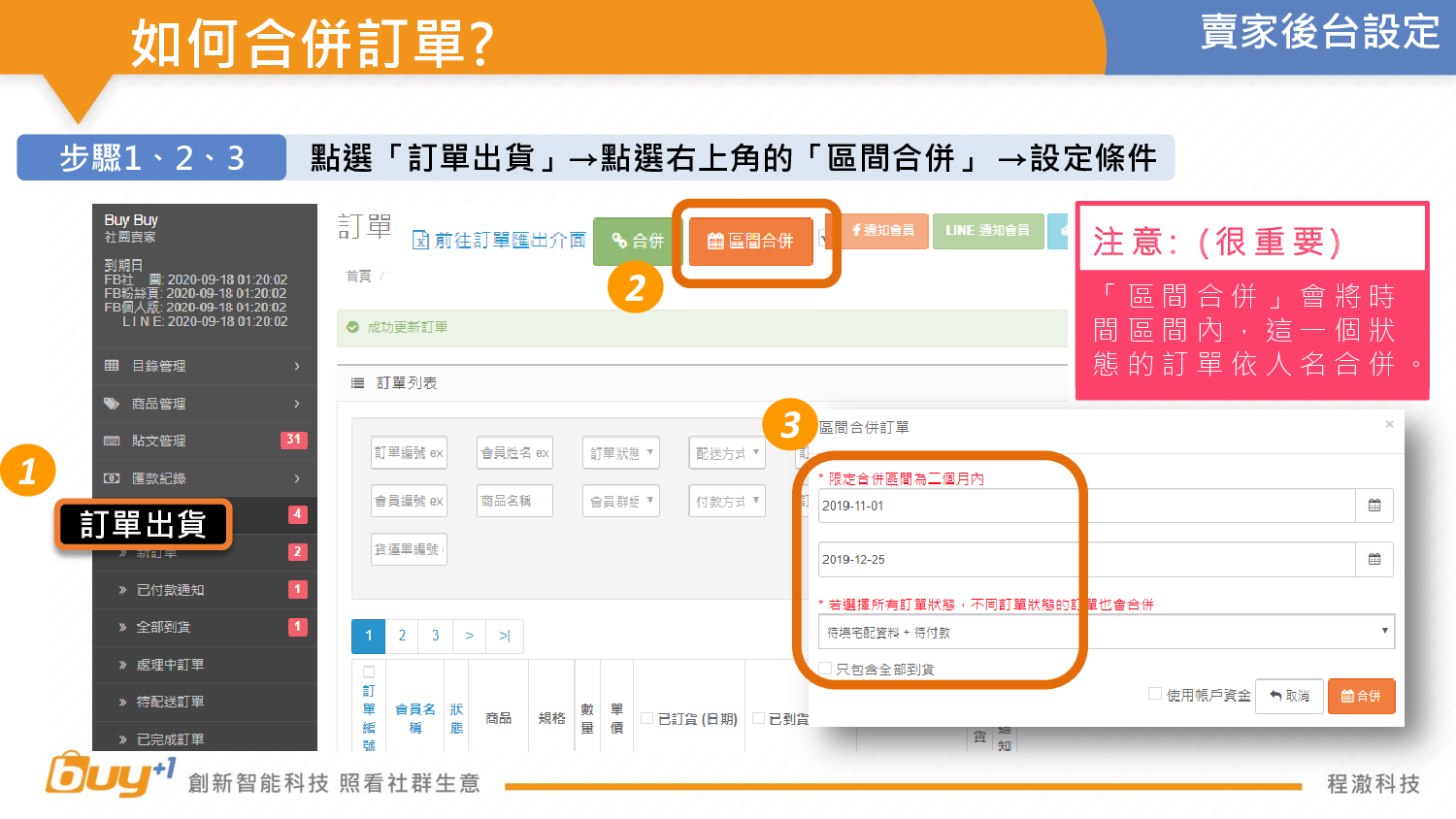Viewport: 1456px width, 819px height.
Task: Expand the 待填宅配資料 + 待付款 status dropdown
Action: 1106,632
